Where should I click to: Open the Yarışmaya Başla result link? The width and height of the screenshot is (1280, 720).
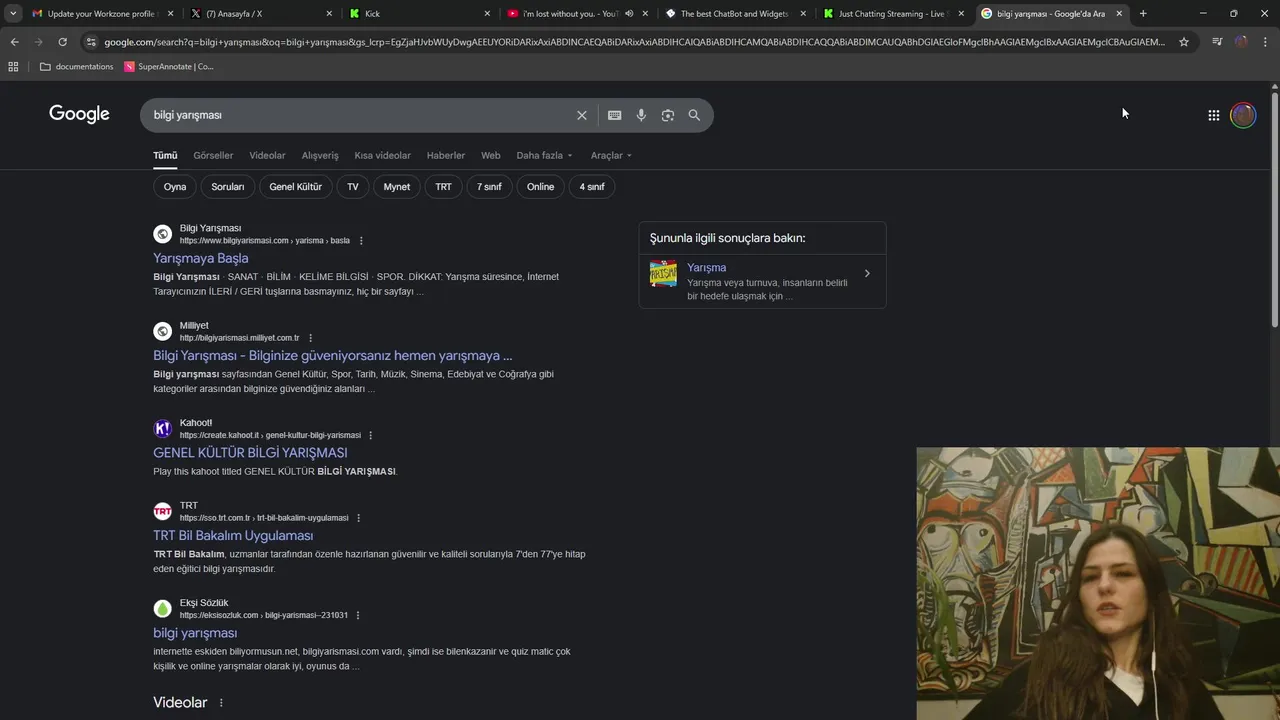[x=201, y=258]
